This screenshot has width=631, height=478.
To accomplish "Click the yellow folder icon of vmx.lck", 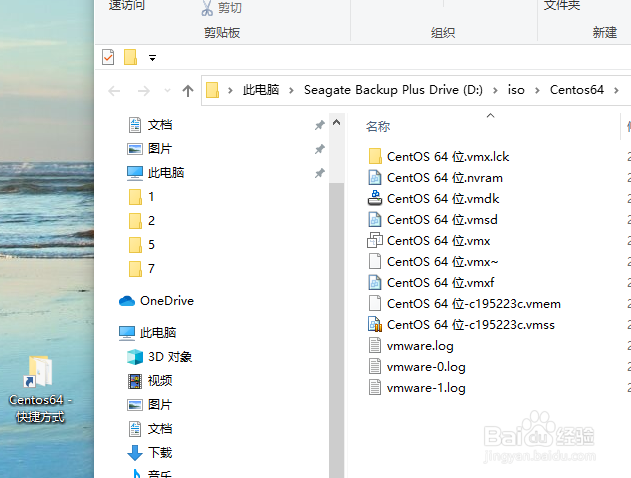I will click(375, 157).
